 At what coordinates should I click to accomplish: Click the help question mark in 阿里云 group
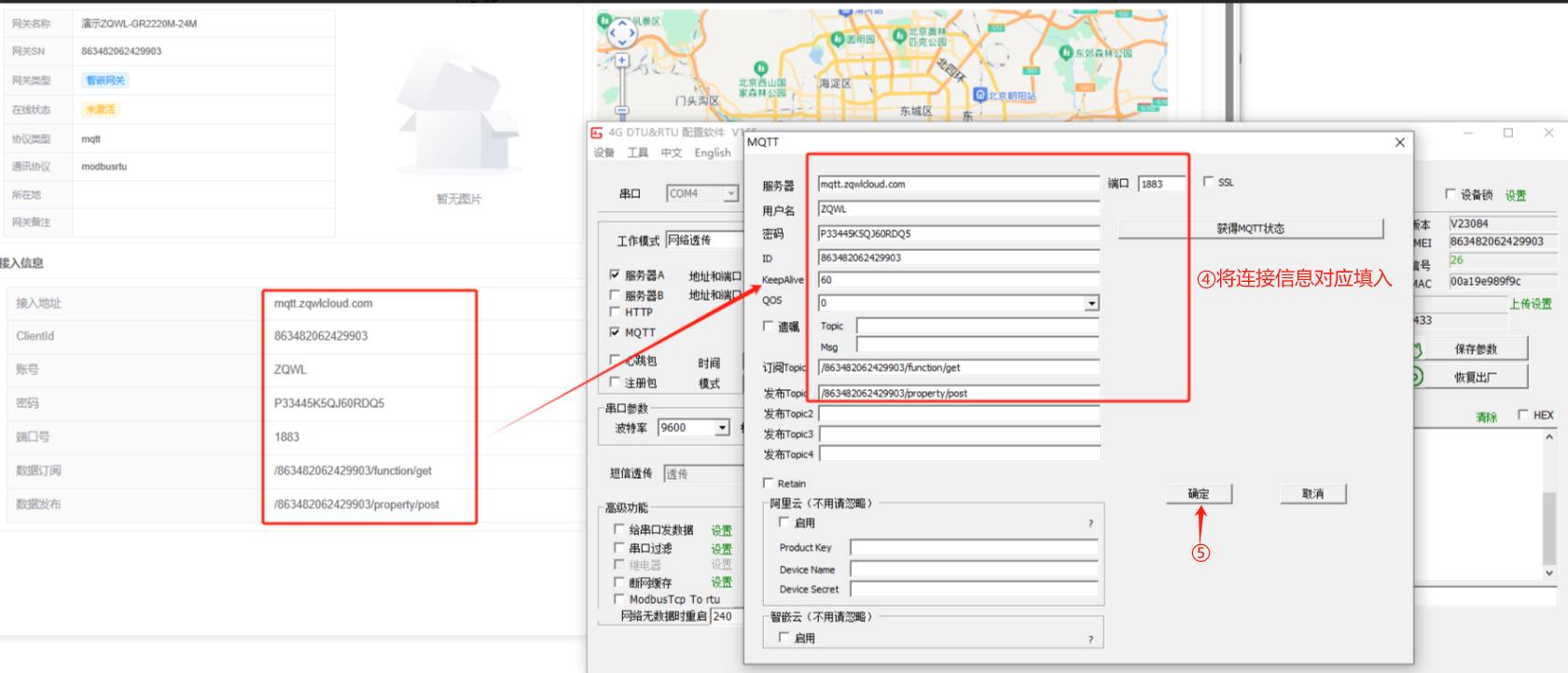(1090, 524)
